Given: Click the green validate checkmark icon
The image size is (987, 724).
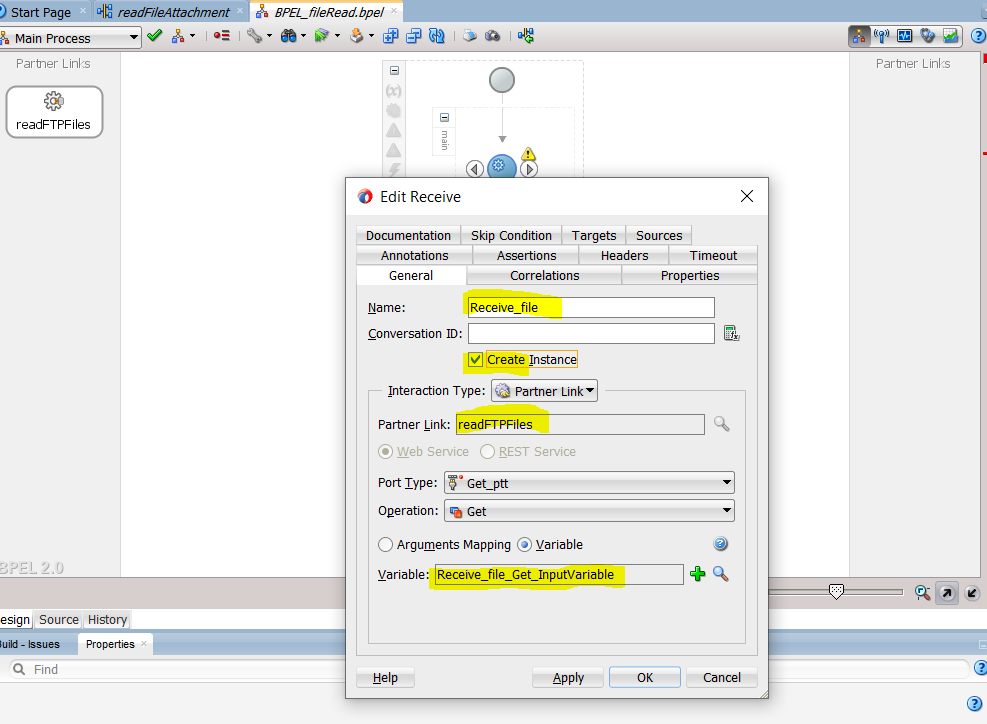Looking at the screenshot, I should pyautogui.click(x=154, y=36).
